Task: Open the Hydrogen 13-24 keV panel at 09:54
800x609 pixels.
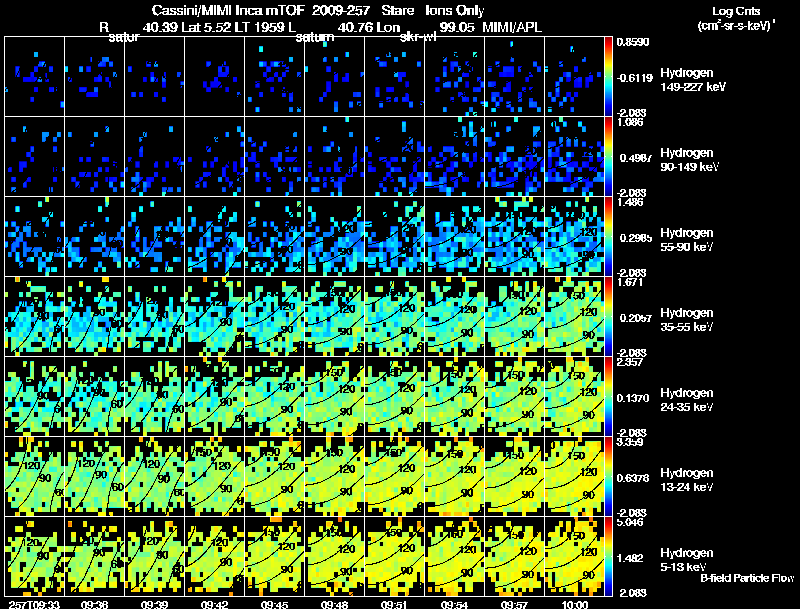Action: click(x=455, y=477)
